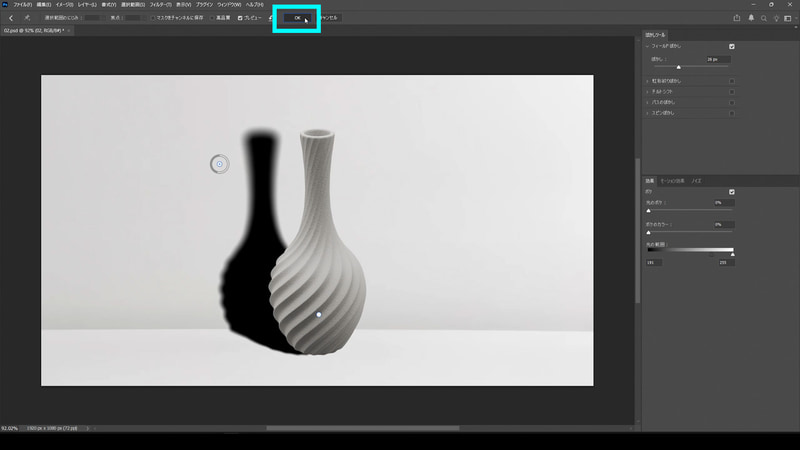Expand the パスぼかし section
The image size is (800, 450).
647,103
